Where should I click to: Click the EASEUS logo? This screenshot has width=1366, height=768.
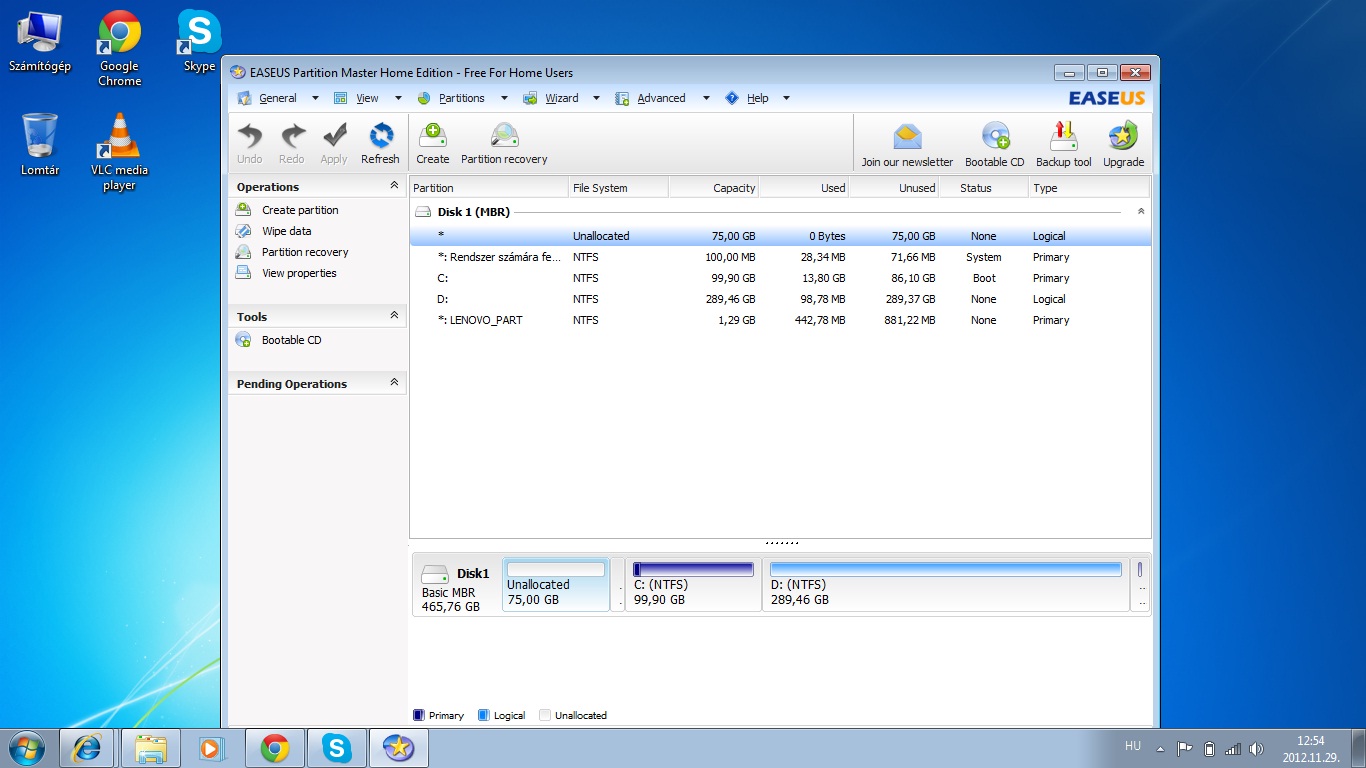coord(1106,98)
